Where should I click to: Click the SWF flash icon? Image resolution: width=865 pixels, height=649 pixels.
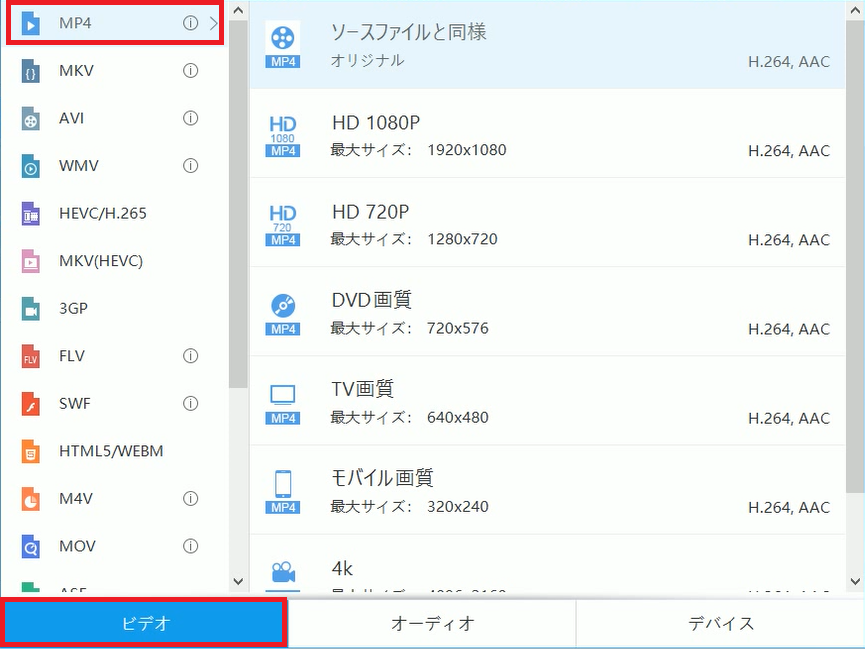pos(31,404)
